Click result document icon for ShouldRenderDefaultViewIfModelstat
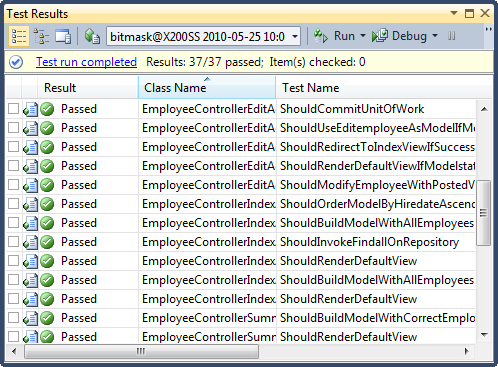 (x=30, y=166)
